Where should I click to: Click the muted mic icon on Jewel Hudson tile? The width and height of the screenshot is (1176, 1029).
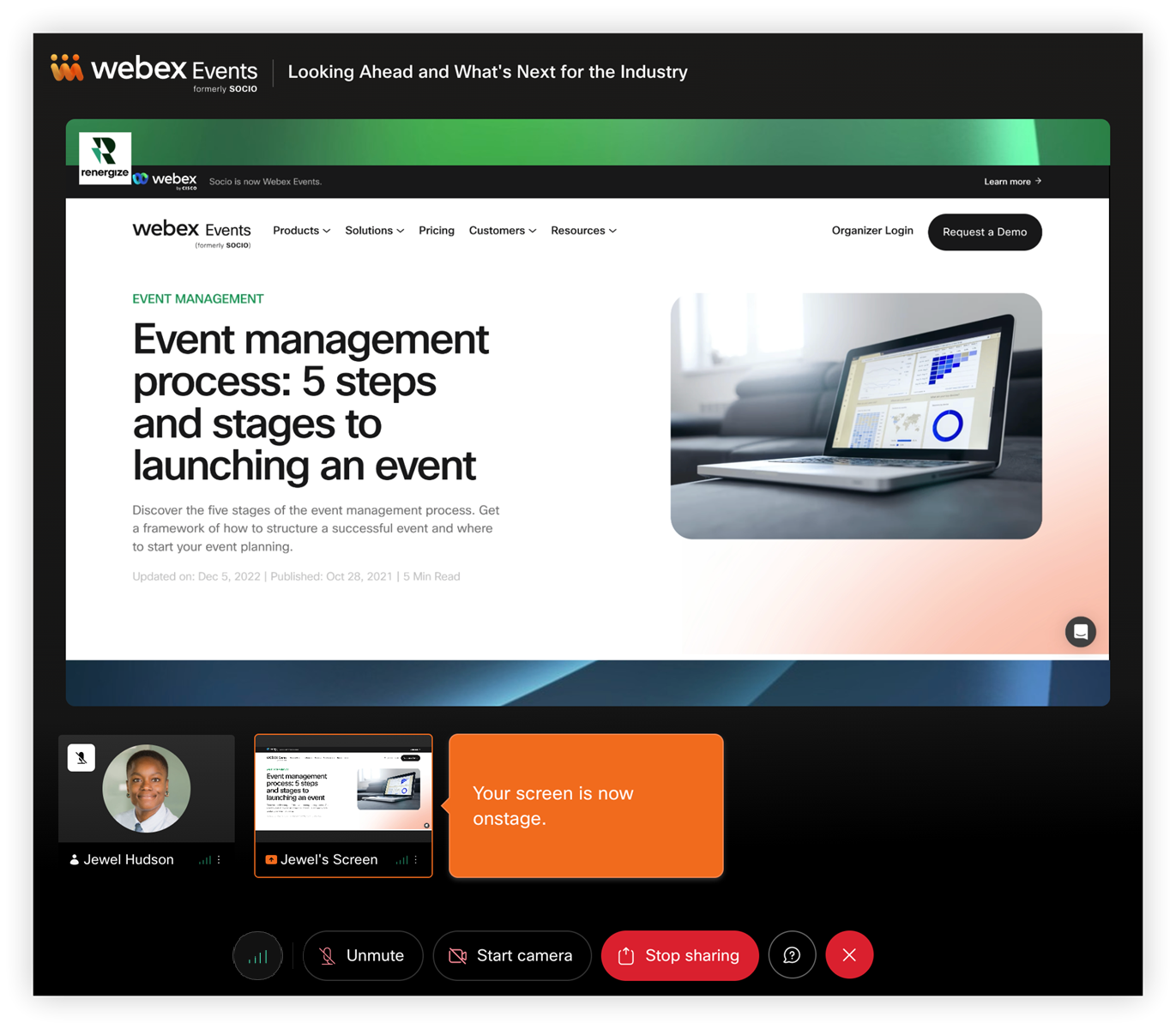(81, 757)
